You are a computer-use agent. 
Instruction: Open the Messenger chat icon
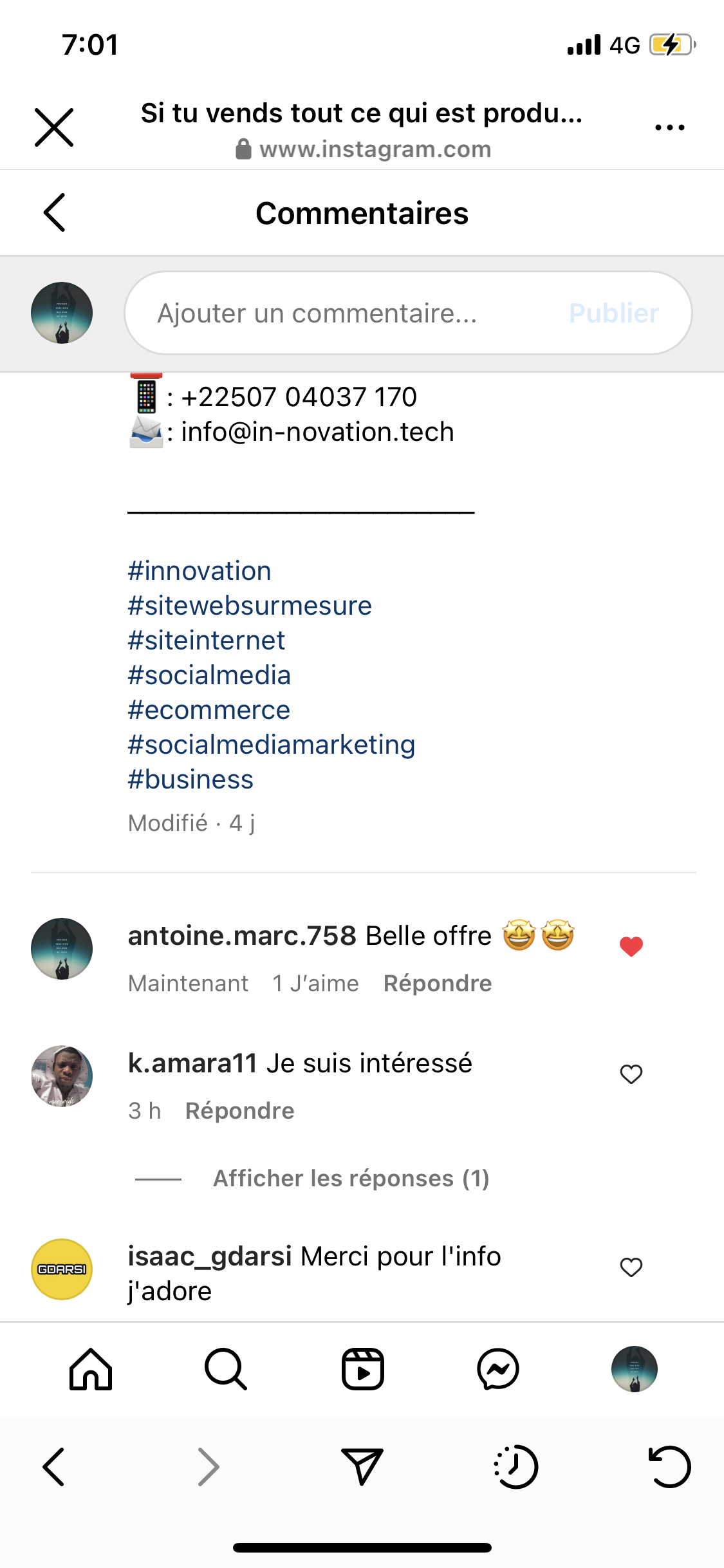[498, 1369]
